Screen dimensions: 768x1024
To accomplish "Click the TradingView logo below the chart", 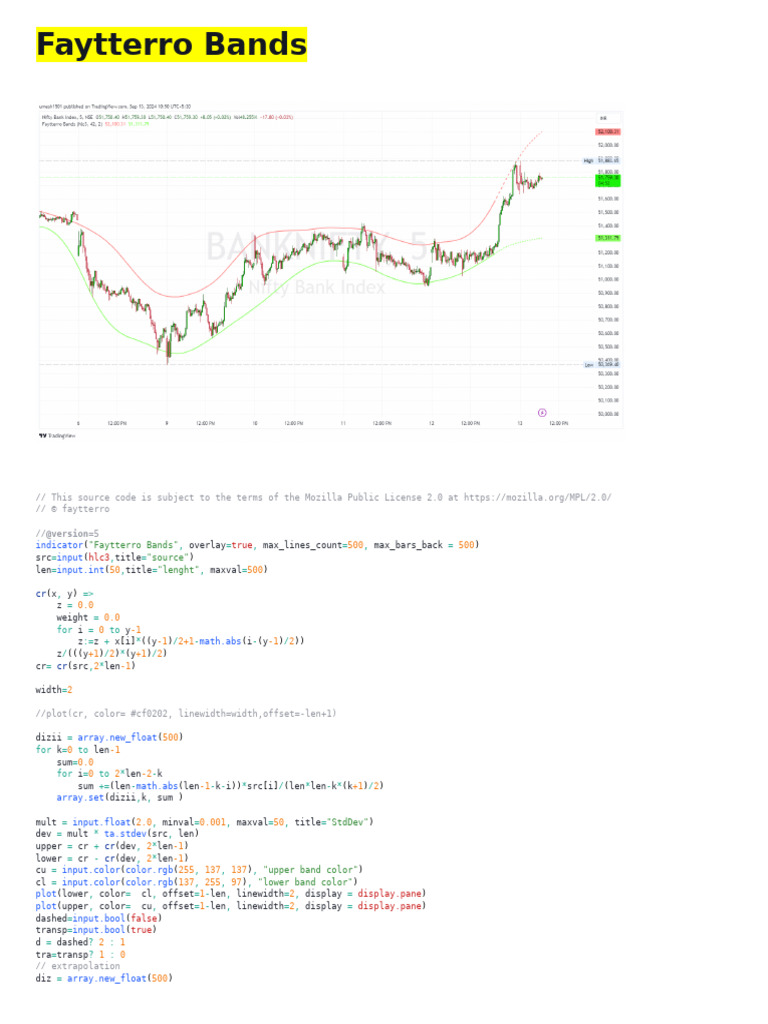I will [x=57, y=436].
